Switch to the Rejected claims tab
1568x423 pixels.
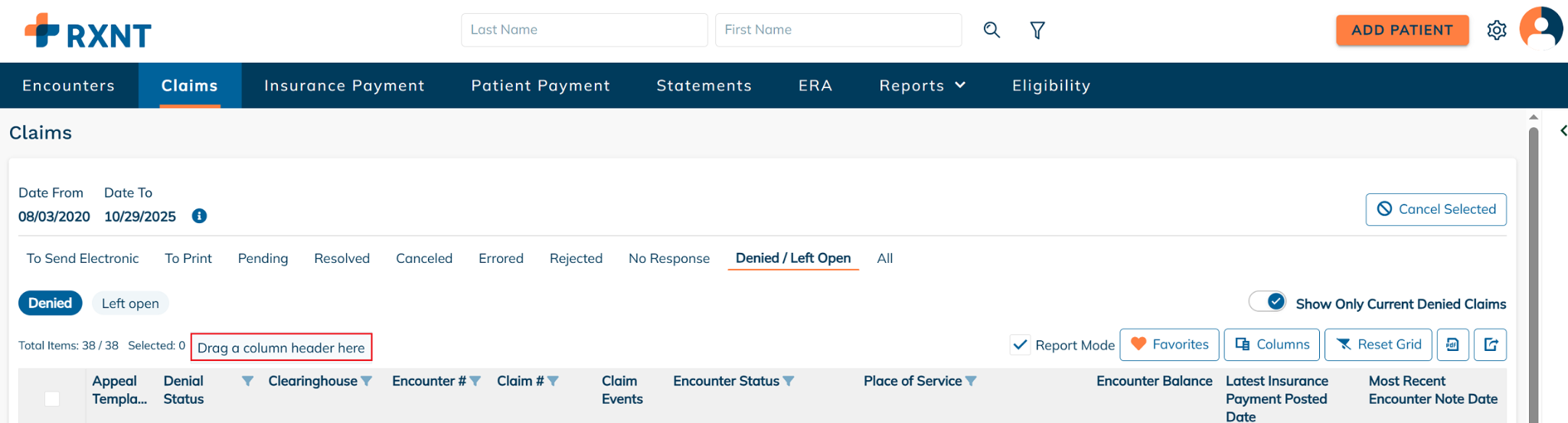tap(576, 258)
